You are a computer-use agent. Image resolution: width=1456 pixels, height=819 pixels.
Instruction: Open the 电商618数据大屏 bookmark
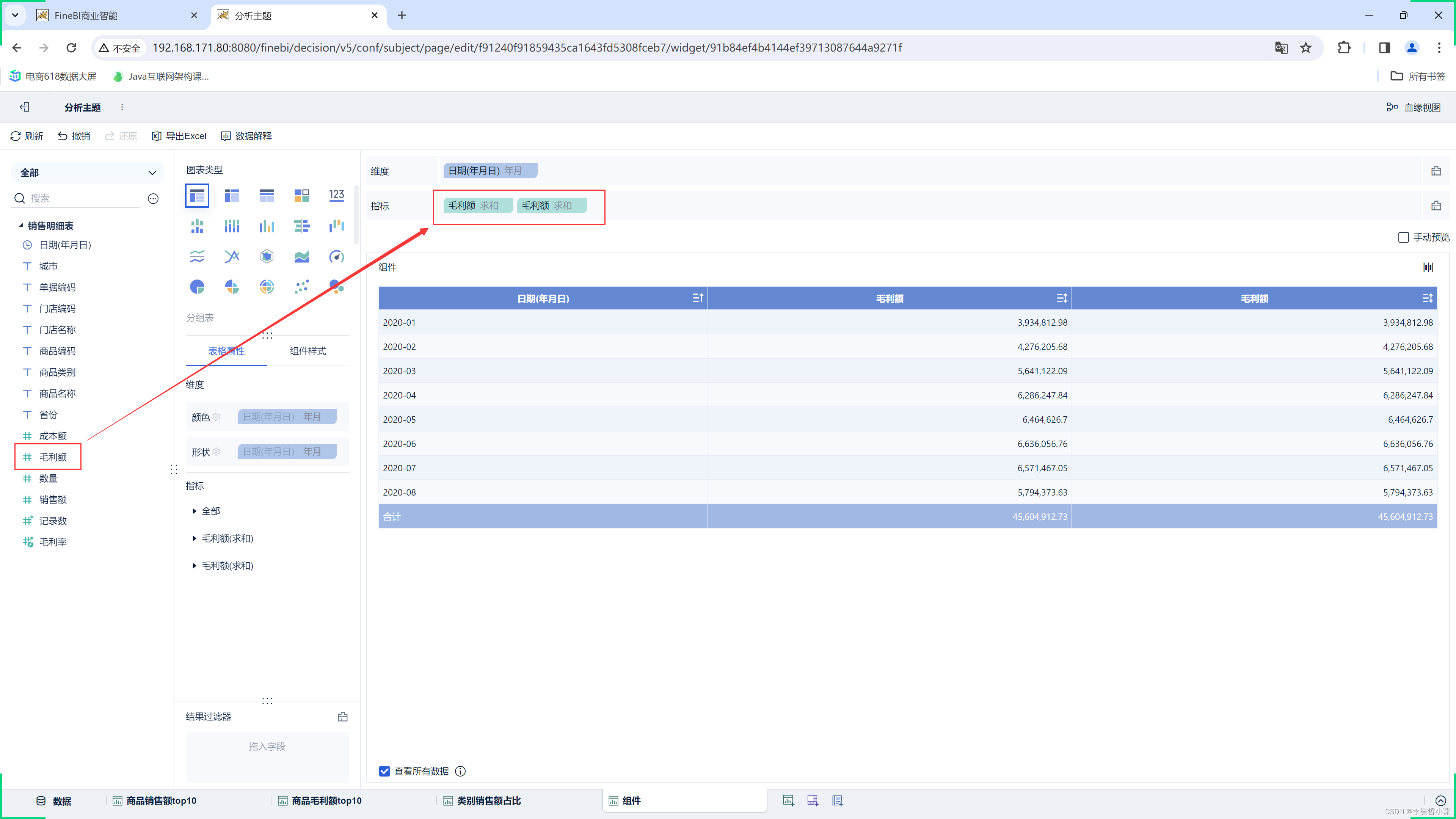click(x=53, y=76)
